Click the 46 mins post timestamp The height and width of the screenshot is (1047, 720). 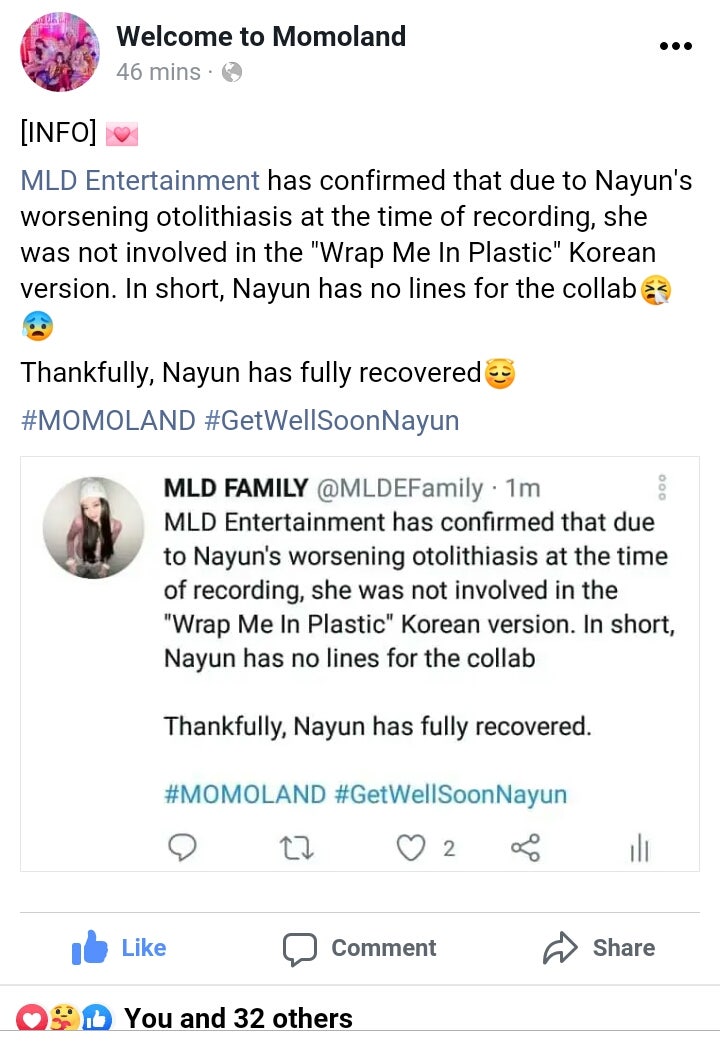(158, 72)
